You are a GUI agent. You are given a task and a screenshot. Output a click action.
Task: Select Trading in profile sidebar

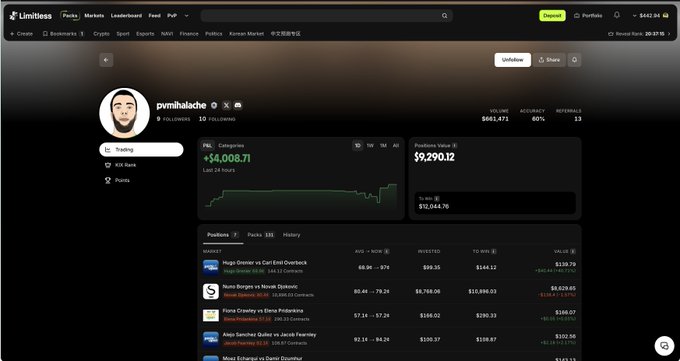pyautogui.click(x=141, y=149)
